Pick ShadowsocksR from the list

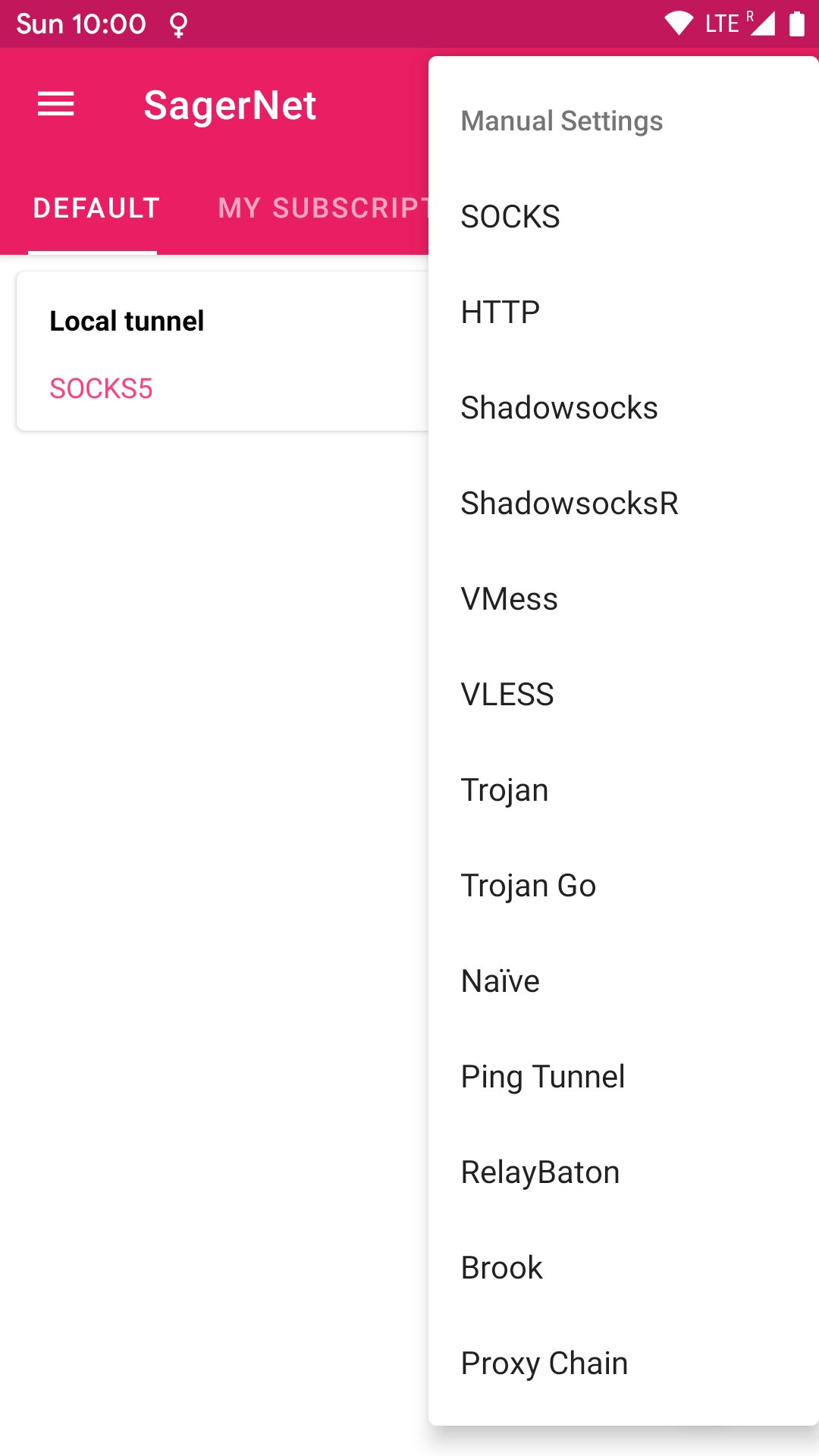coord(570,504)
